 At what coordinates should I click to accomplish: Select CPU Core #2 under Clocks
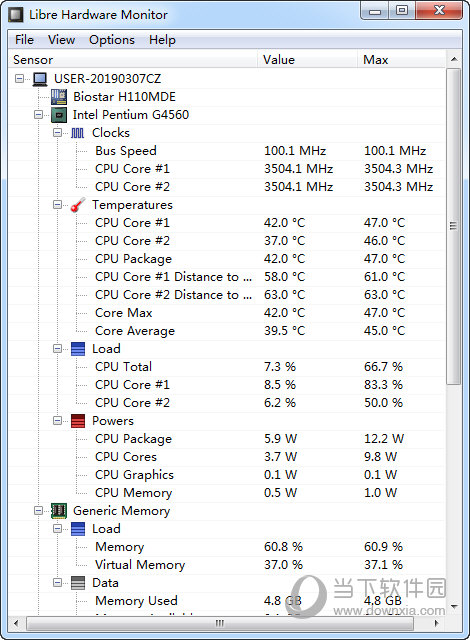[227, 187]
